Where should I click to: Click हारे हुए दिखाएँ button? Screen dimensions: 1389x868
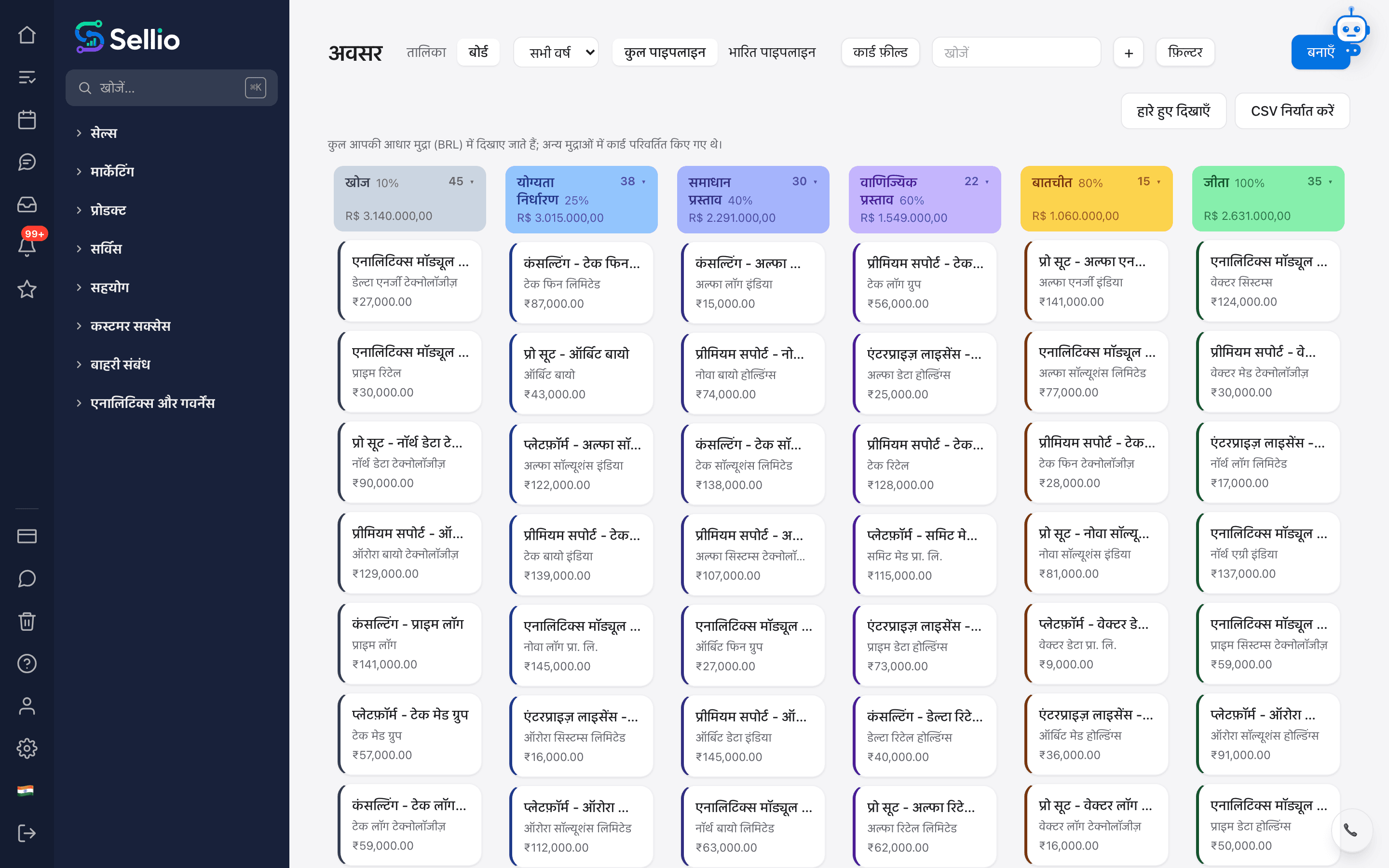(x=1173, y=111)
